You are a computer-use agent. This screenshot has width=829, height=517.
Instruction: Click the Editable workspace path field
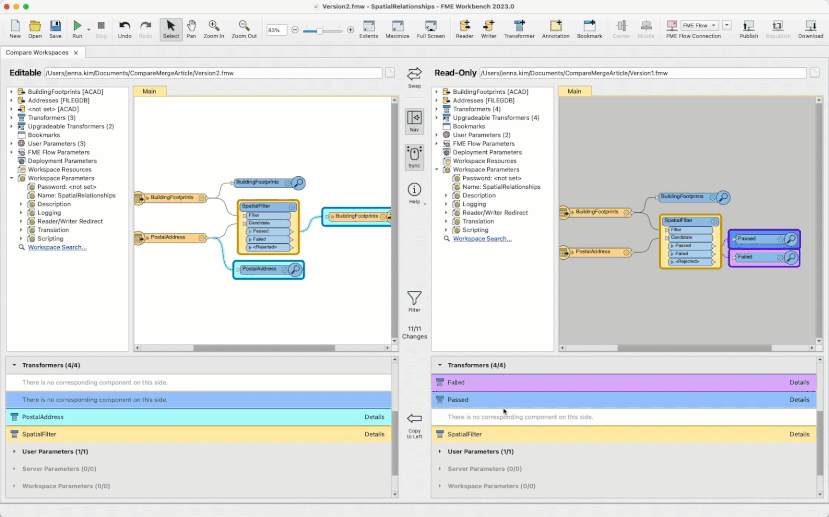tap(213, 73)
